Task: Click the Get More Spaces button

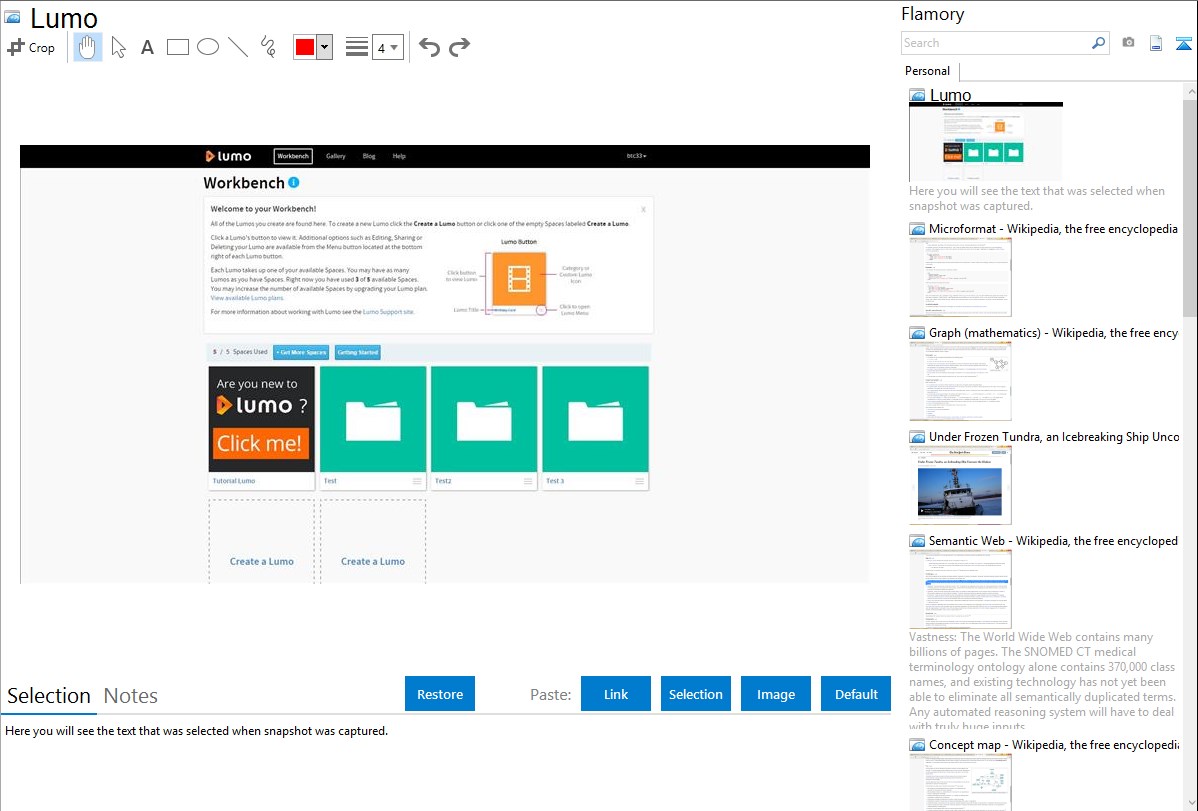Action: click(x=301, y=352)
